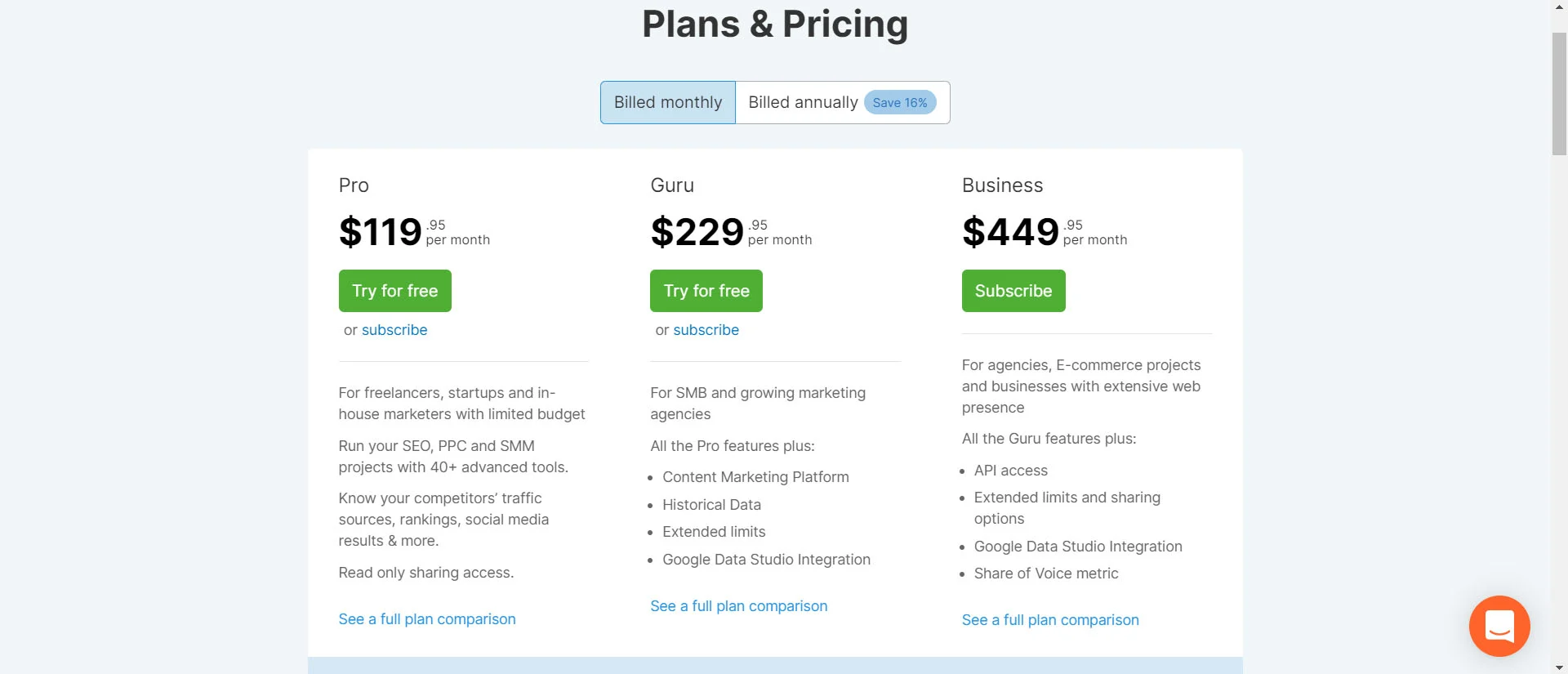Screen dimensions: 1568x674
Task: Click the Business Subscribe button
Action: [1013, 291]
